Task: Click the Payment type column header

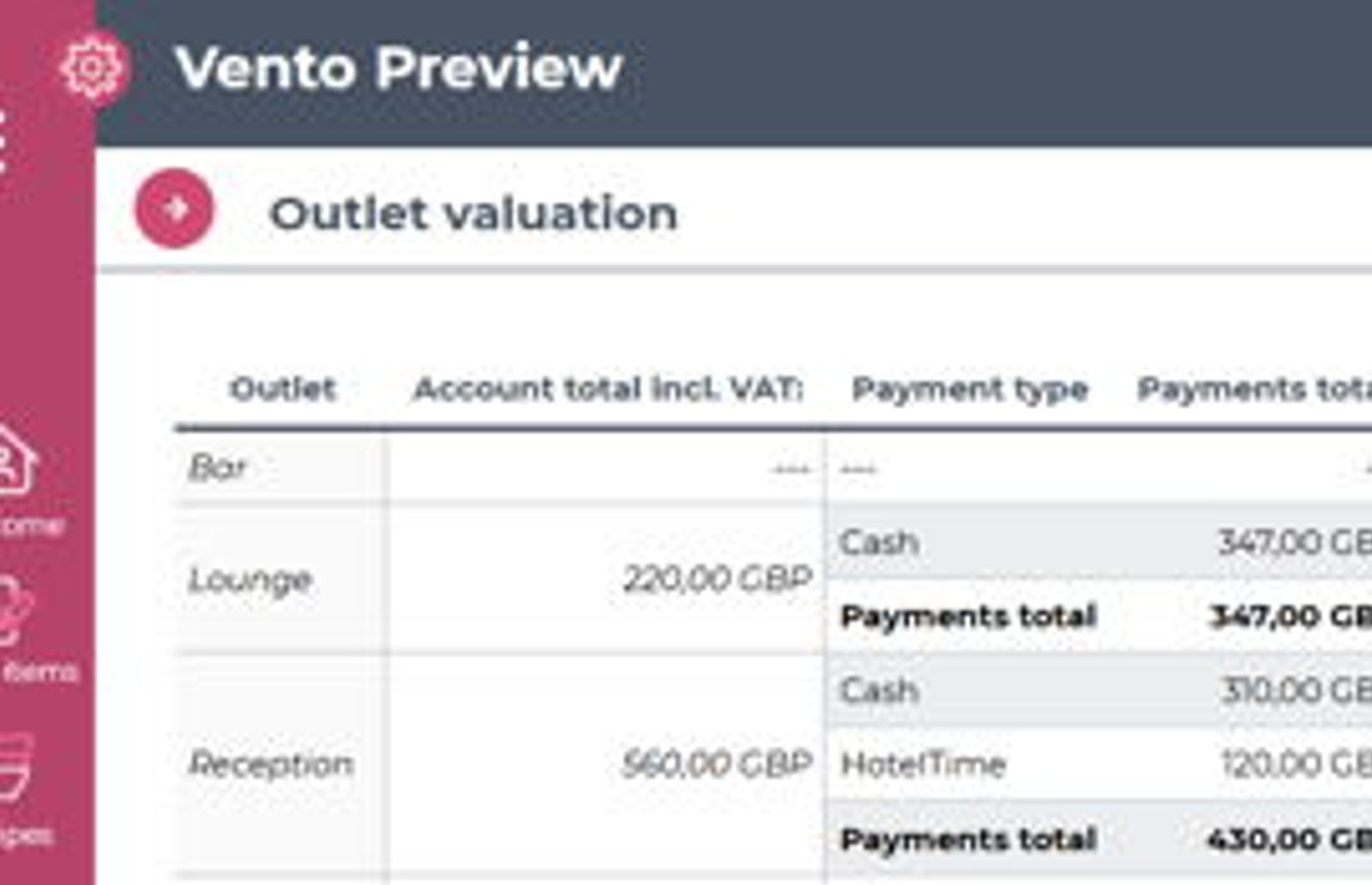Action: click(x=970, y=389)
